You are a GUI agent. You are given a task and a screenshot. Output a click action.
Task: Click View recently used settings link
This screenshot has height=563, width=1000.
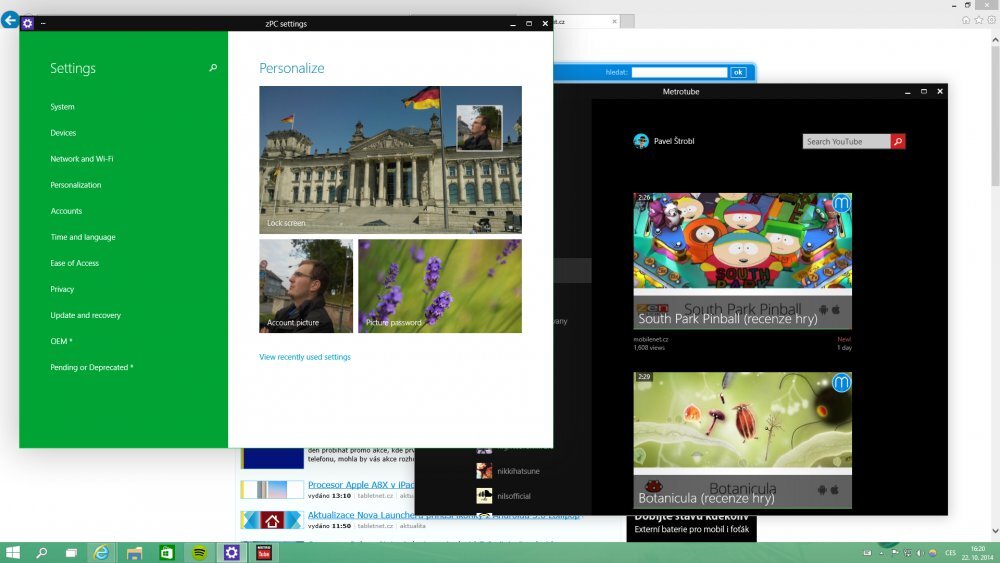[305, 357]
